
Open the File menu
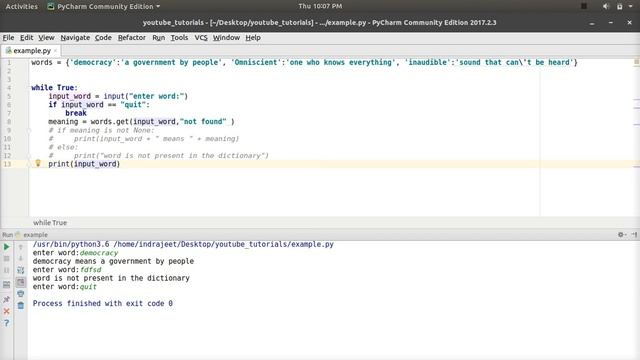[8, 38]
